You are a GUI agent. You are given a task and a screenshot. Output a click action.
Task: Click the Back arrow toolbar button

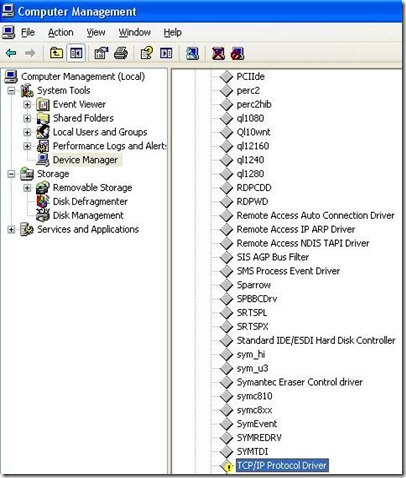[x=11, y=53]
